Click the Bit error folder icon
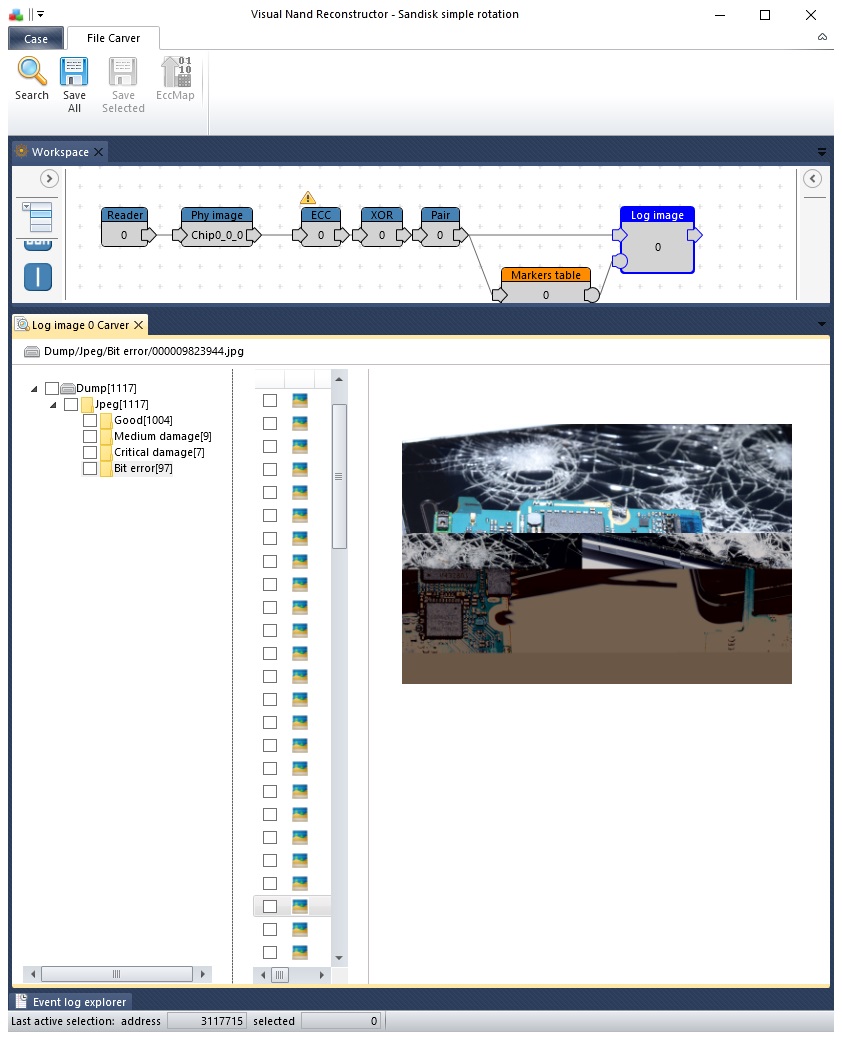The width and height of the screenshot is (842, 1040). click(106, 468)
